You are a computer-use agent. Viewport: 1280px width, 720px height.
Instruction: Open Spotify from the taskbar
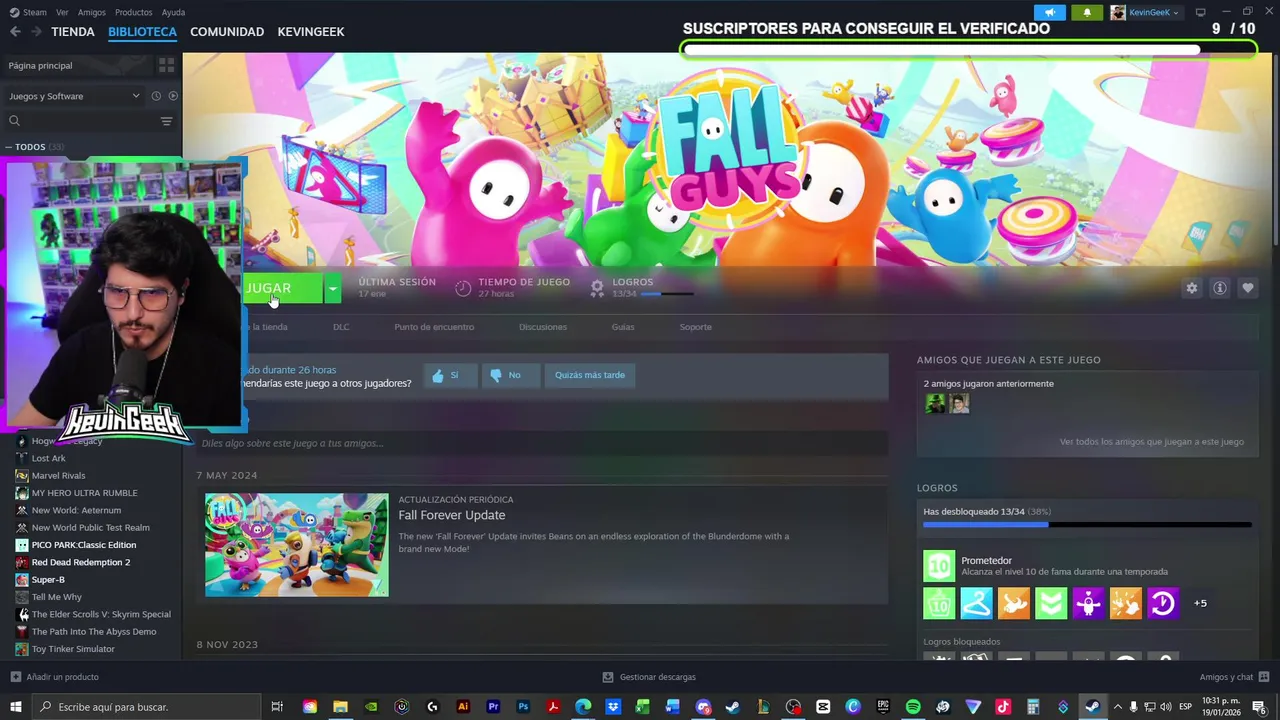click(x=913, y=707)
